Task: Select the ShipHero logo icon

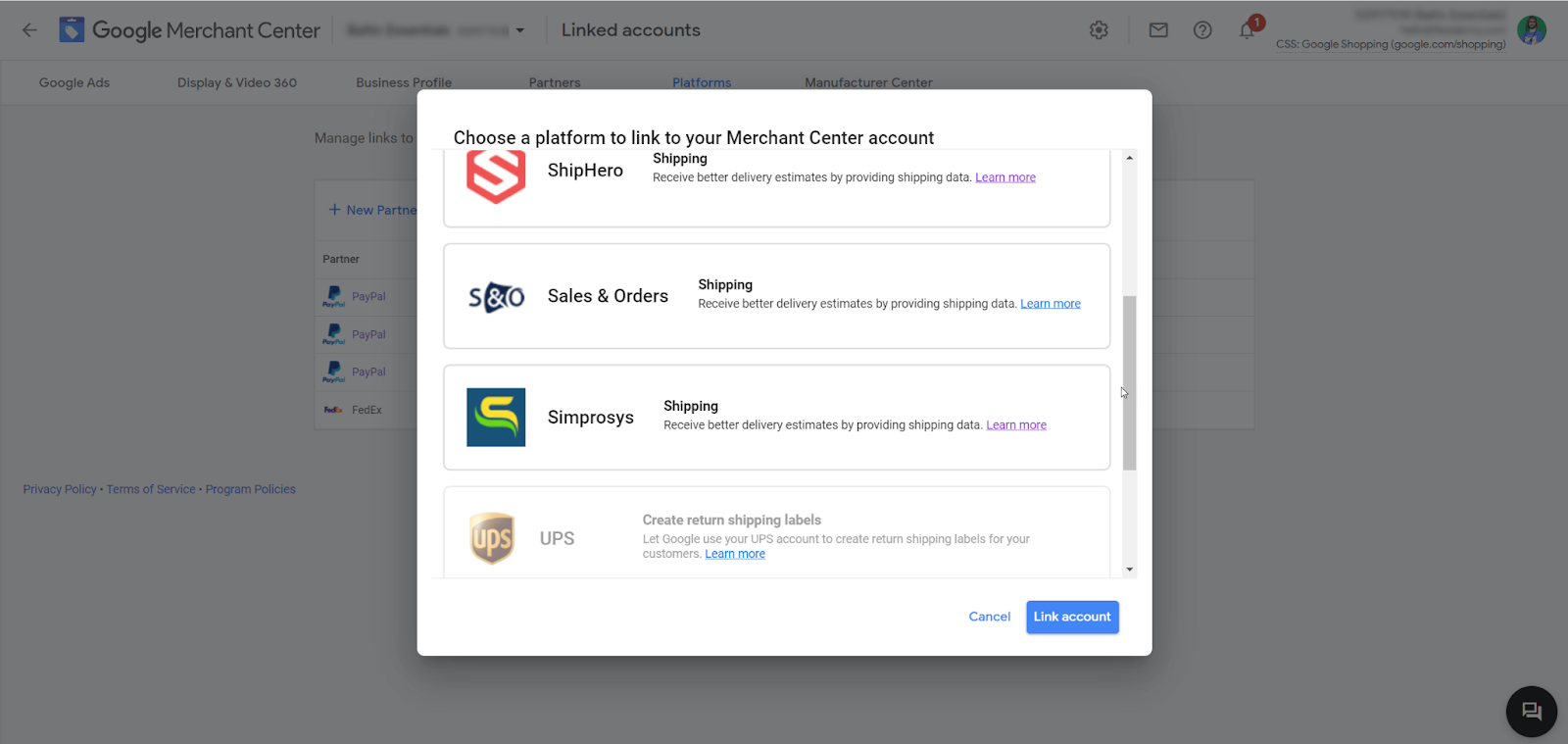Action: tap(496, 176)
